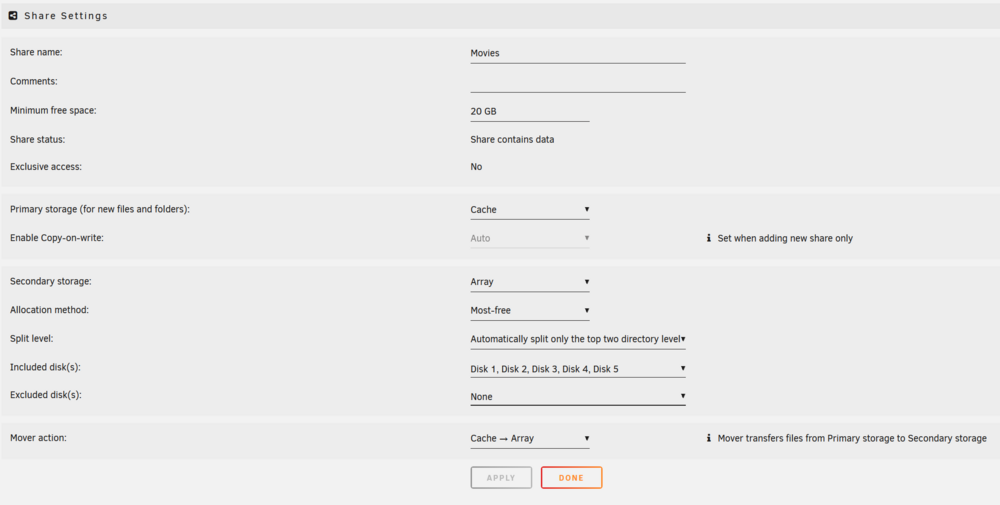This screenshot has width=1000, height=505.
Task: Click the Share Settings header icon
Action: pos(13,16)
